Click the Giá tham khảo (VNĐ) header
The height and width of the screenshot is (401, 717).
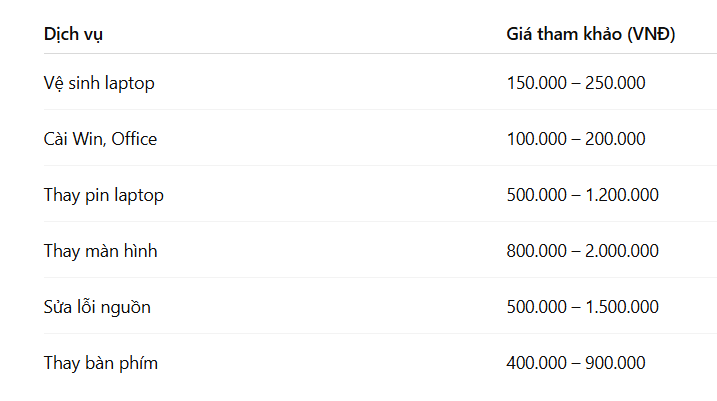click(590, 34)
